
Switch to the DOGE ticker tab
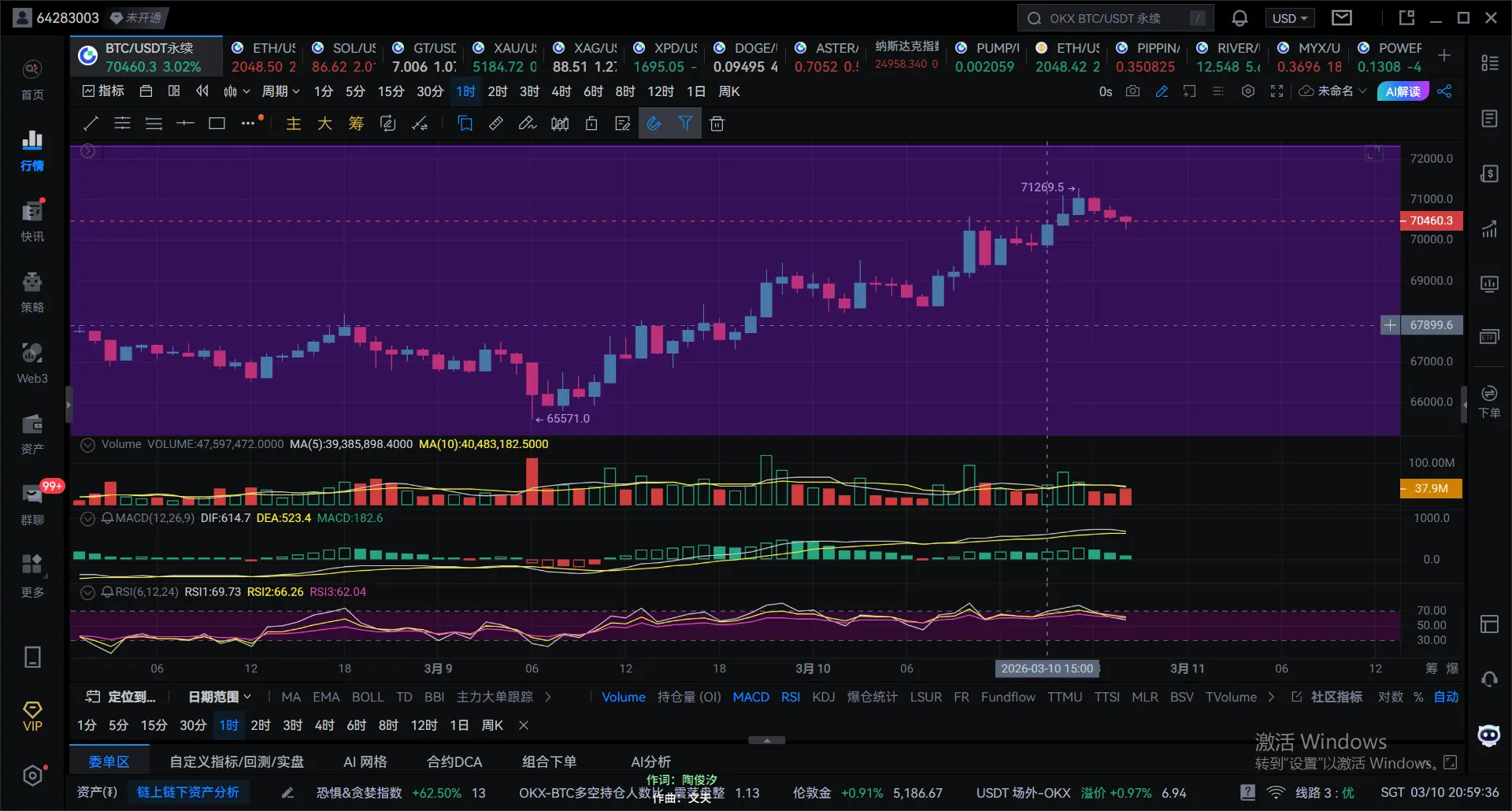click(x=745, y=57)
